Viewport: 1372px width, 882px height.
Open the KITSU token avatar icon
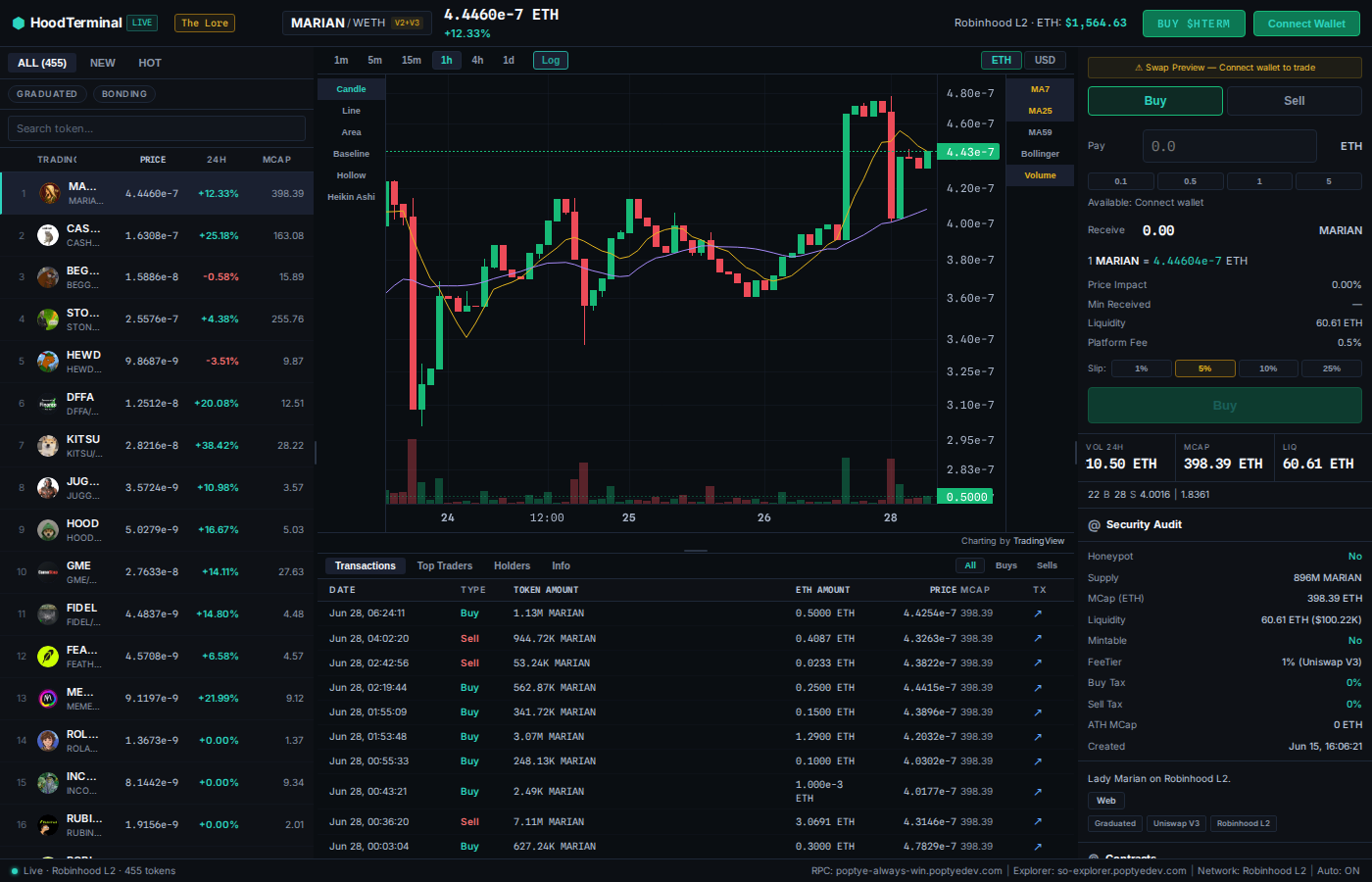(48, 446)
